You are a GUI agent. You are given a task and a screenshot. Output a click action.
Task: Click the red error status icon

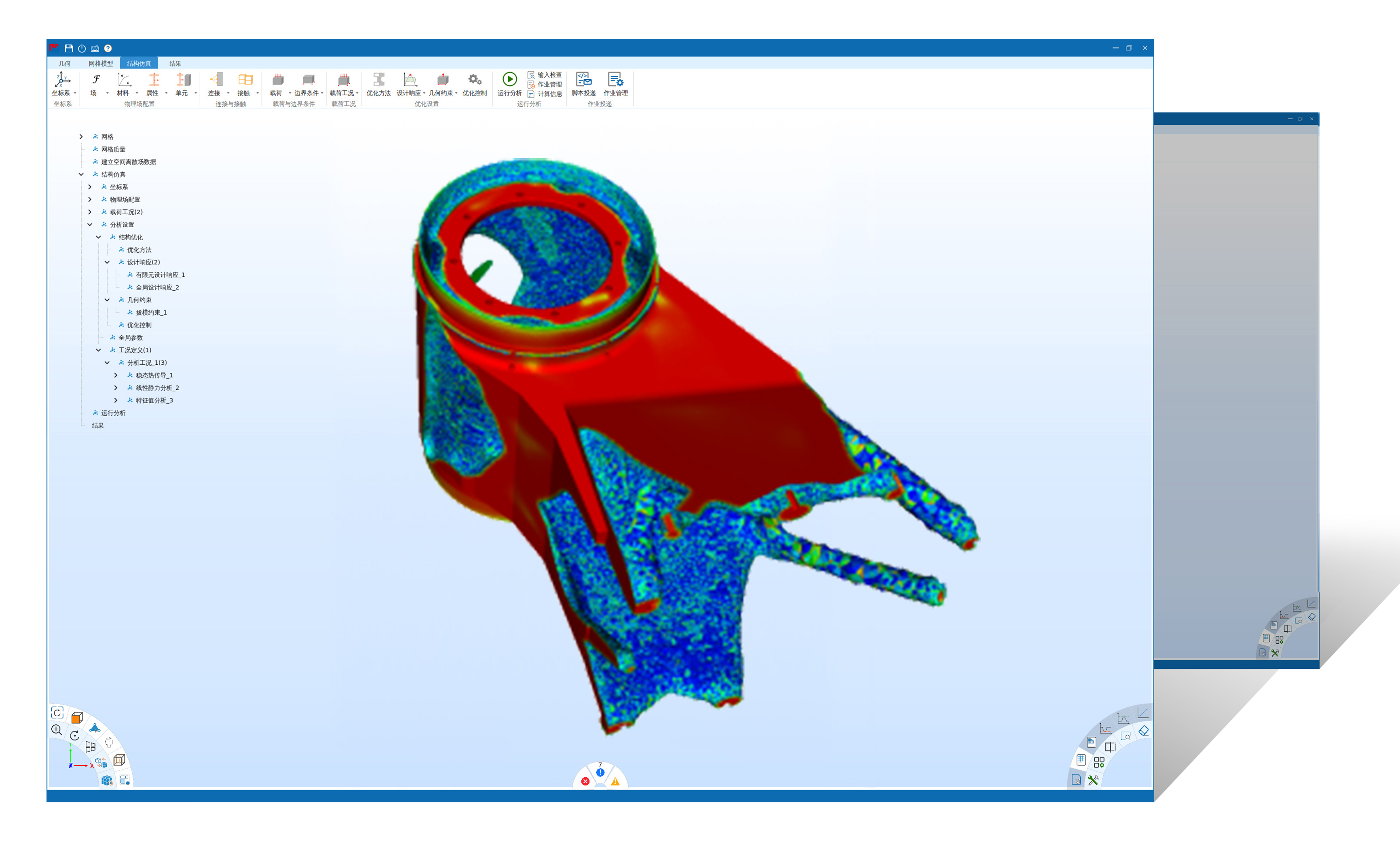(585, 781)
